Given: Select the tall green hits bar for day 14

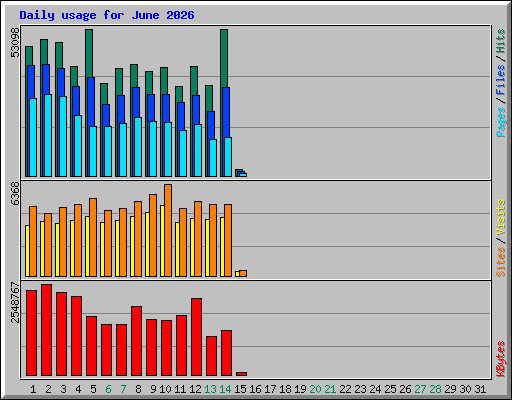Looking at the screenshot, I should (x=224, y=58).
